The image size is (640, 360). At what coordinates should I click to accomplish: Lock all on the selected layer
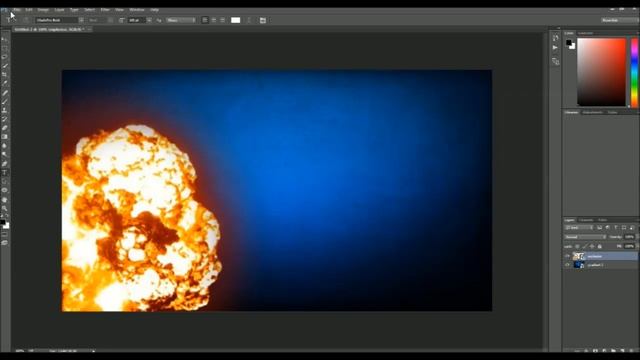600,246
